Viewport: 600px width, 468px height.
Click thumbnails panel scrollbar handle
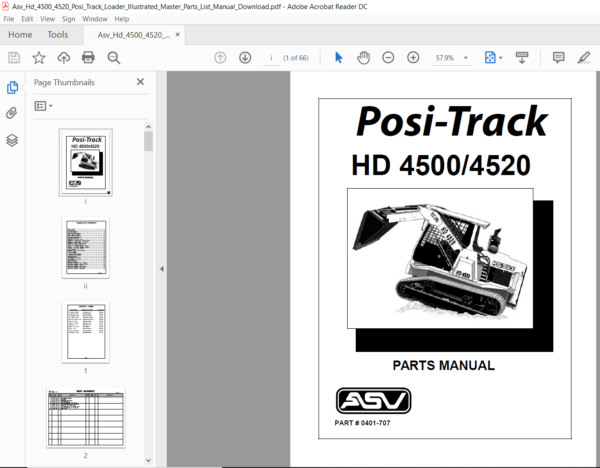pyautogui.click(x=148, y=141)
